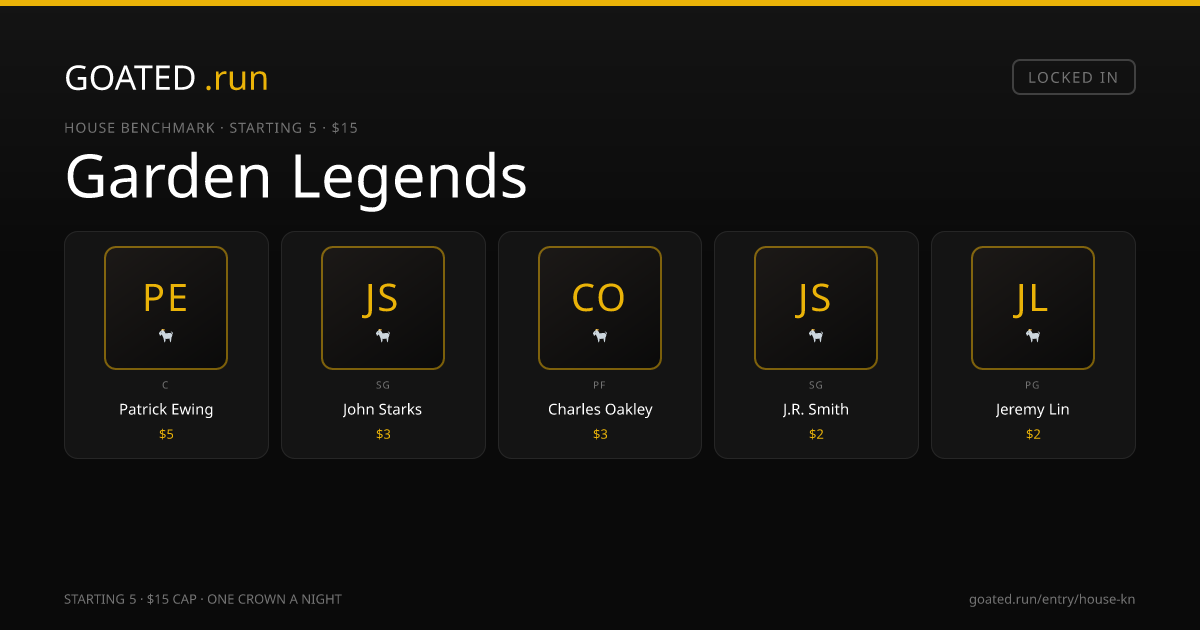Click the LOCKED IN button

(1074, 77)
